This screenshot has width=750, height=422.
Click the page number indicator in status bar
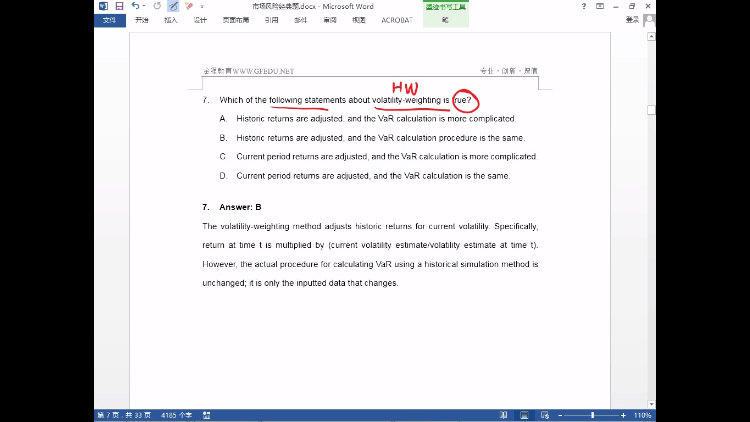click(124, 415)
